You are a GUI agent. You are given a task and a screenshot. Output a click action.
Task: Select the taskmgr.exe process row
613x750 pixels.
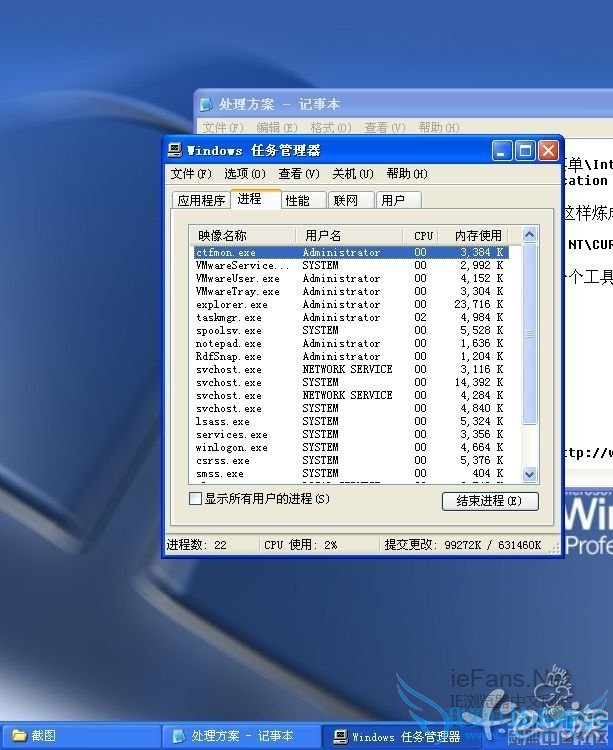(351, 317)
